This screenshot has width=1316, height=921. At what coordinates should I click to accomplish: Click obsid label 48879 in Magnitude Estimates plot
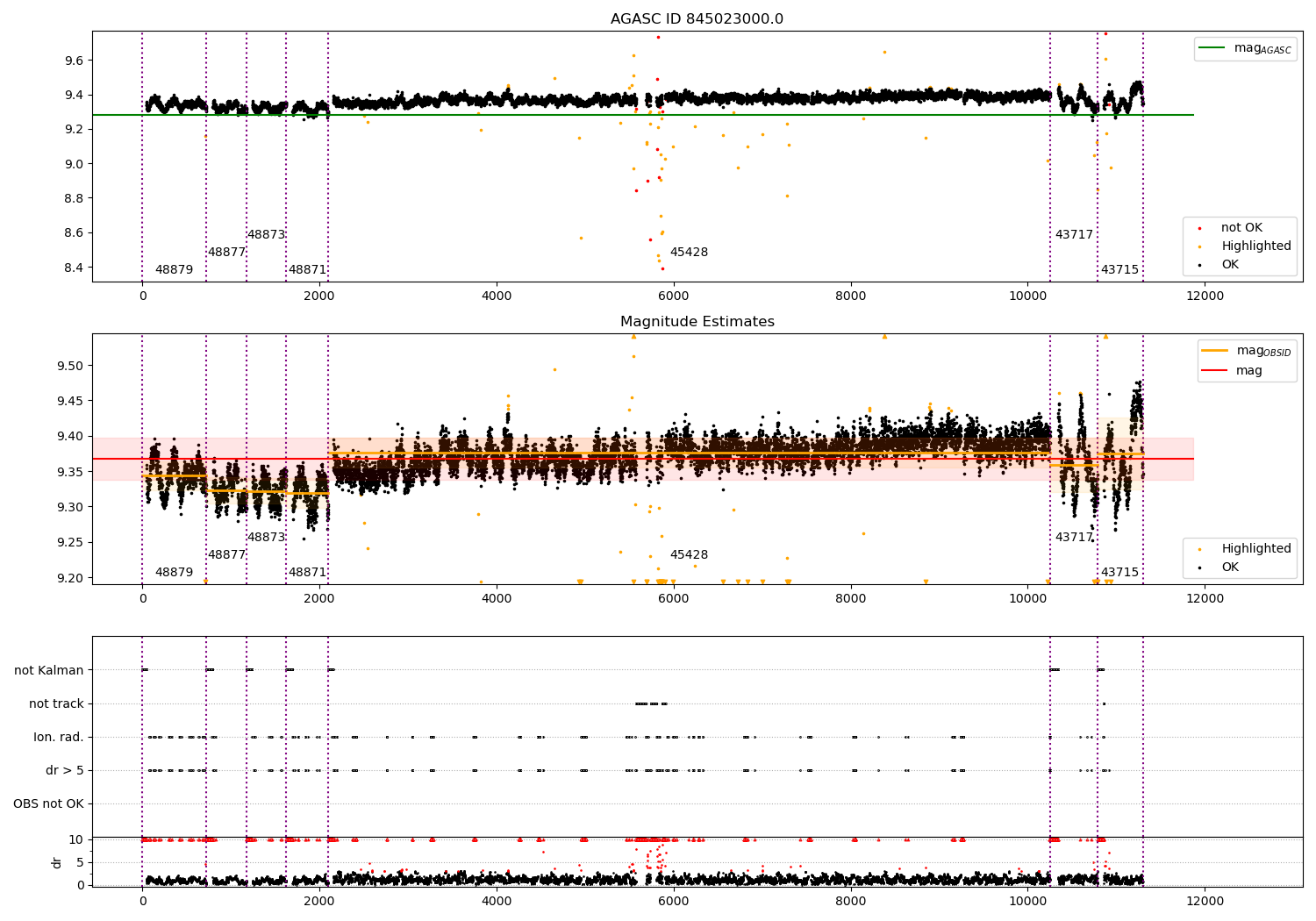tap(174, 573)
